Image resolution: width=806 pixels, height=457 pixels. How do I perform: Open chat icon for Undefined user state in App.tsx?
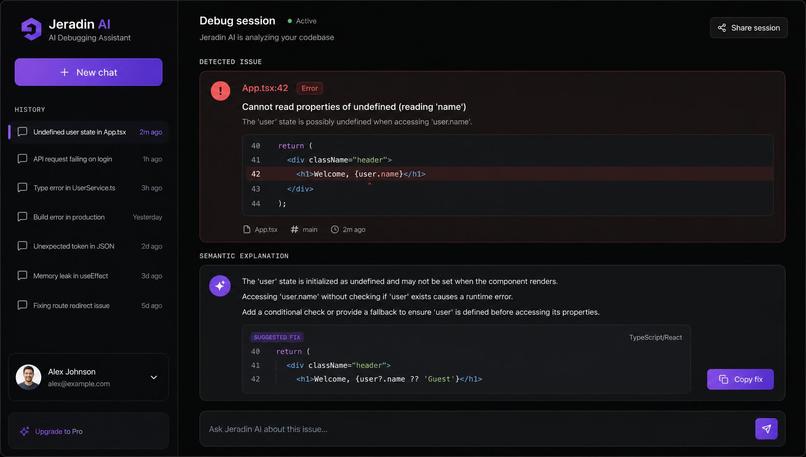point(22,132)
